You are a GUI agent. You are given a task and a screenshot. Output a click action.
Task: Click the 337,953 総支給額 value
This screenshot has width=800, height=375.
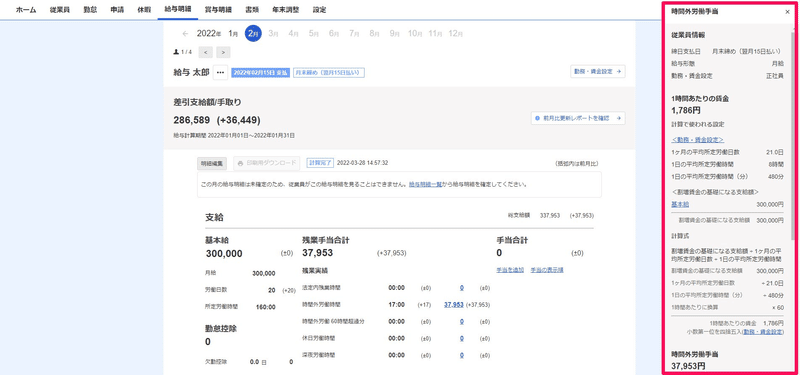(x=549, y=215)
